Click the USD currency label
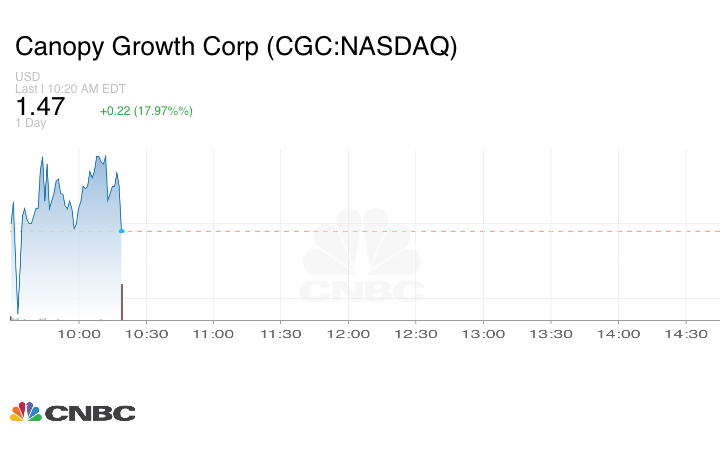720x450 pixels. [x=27, y=77]
